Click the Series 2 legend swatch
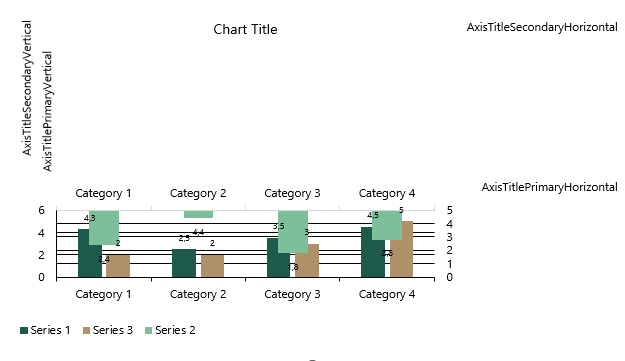 pyautogui.click(x=148, y=330)
